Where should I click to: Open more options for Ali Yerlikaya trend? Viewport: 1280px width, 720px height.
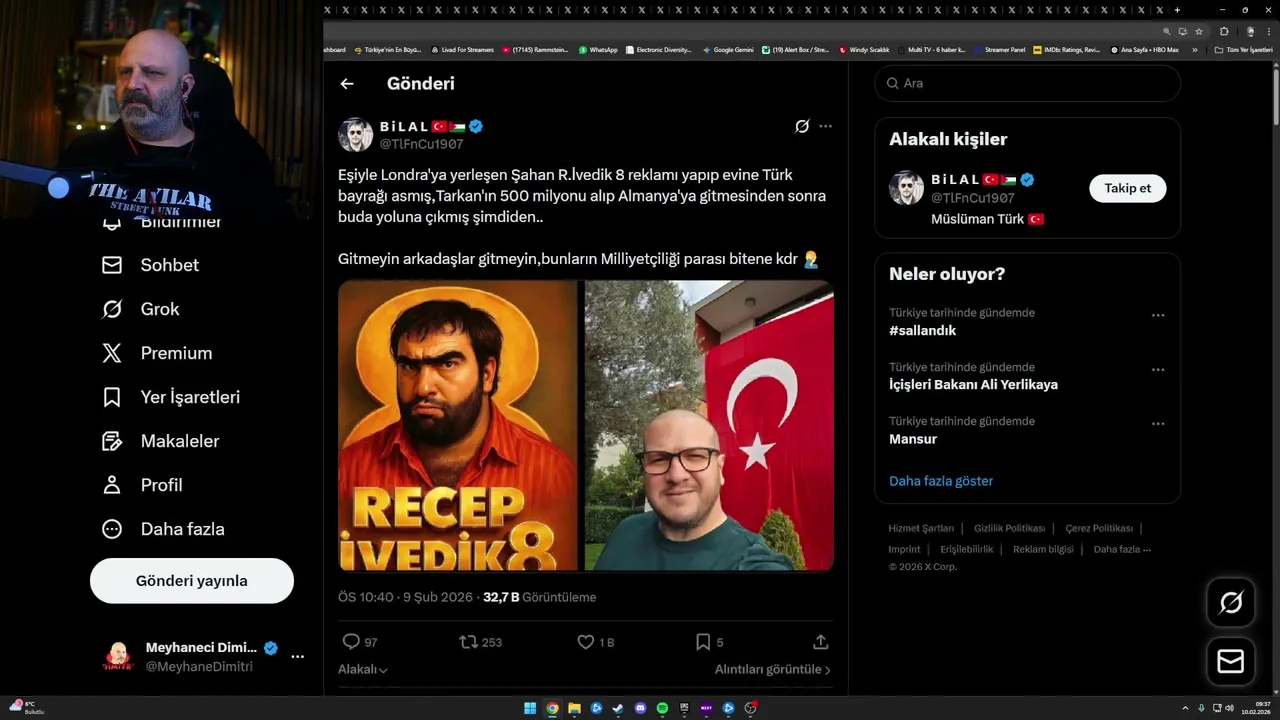point(1158,369)
